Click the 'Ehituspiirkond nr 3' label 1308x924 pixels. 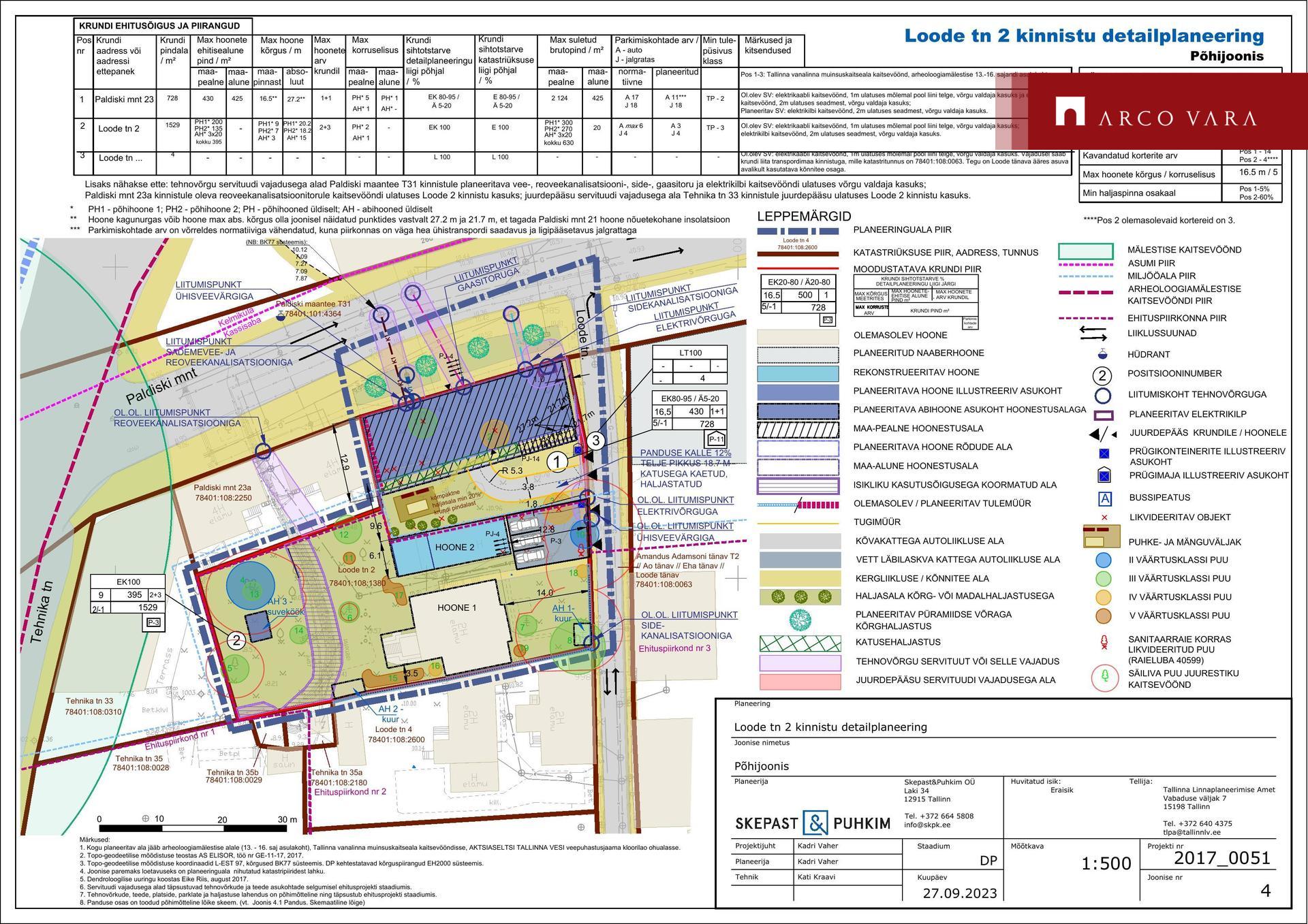(x=674, y=649)
